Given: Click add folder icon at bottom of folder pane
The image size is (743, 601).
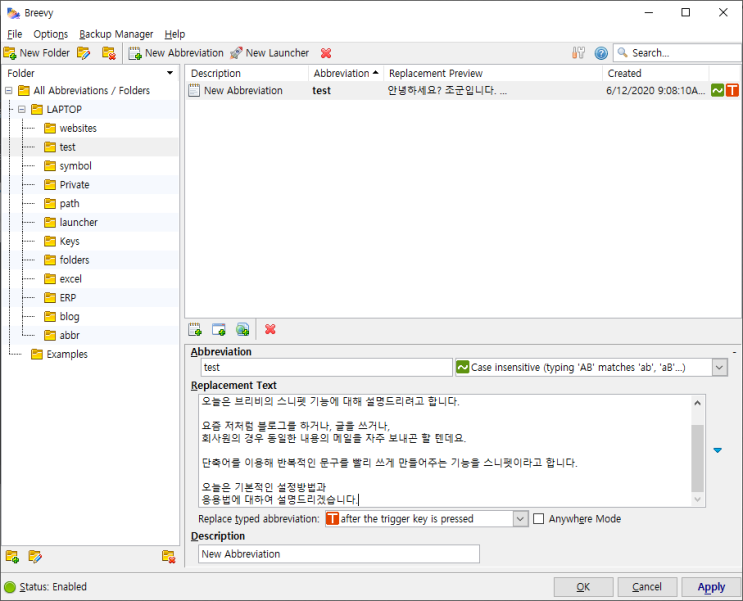Looking at the screenshot, I should click(12, 556).
